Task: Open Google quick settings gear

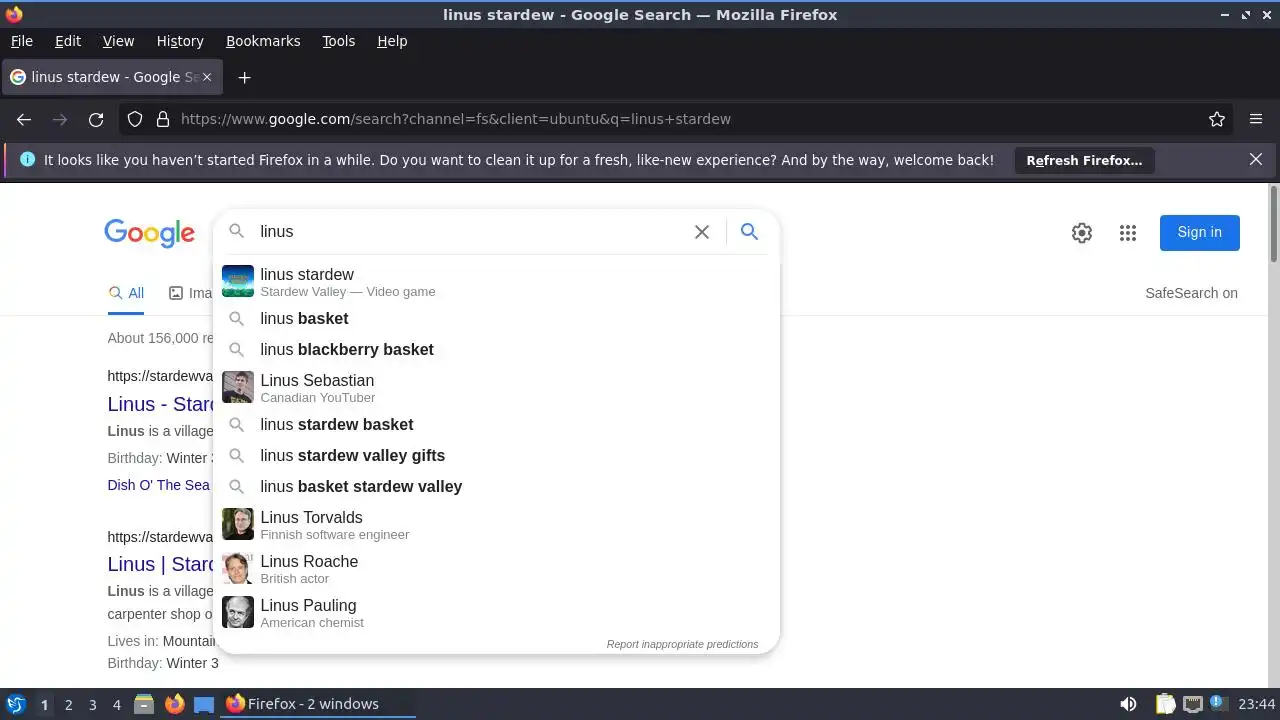Action: pyautogui.click(x=1082, y=233)
